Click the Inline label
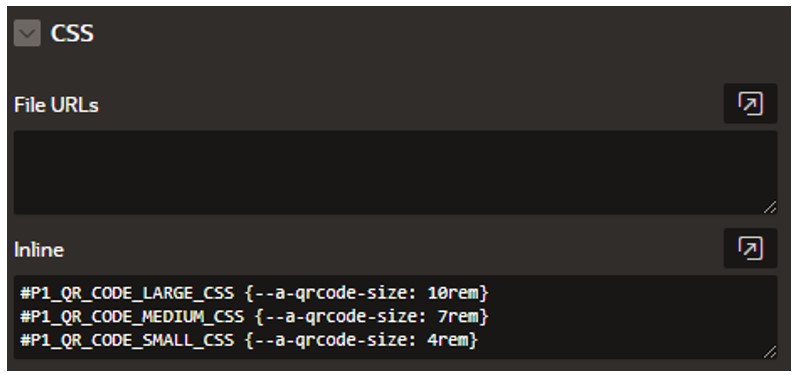 coord(39,250)
